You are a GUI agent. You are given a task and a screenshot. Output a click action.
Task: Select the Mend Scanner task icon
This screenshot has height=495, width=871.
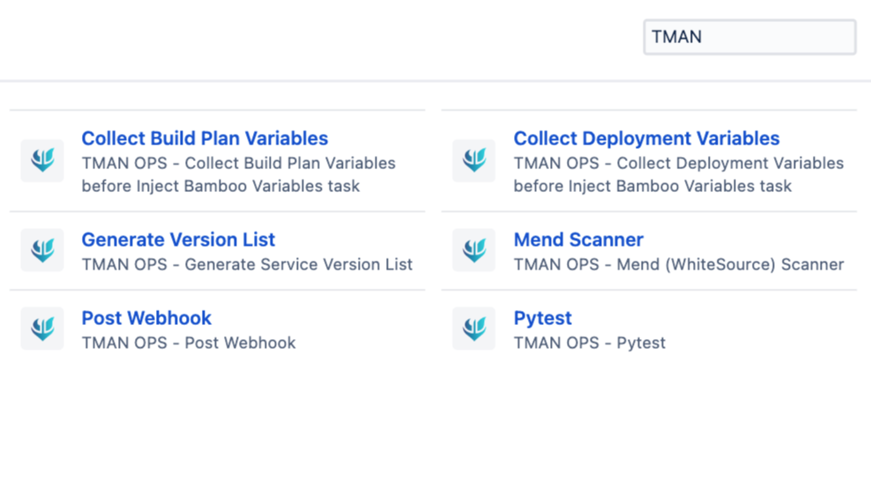tap(474, 250)
